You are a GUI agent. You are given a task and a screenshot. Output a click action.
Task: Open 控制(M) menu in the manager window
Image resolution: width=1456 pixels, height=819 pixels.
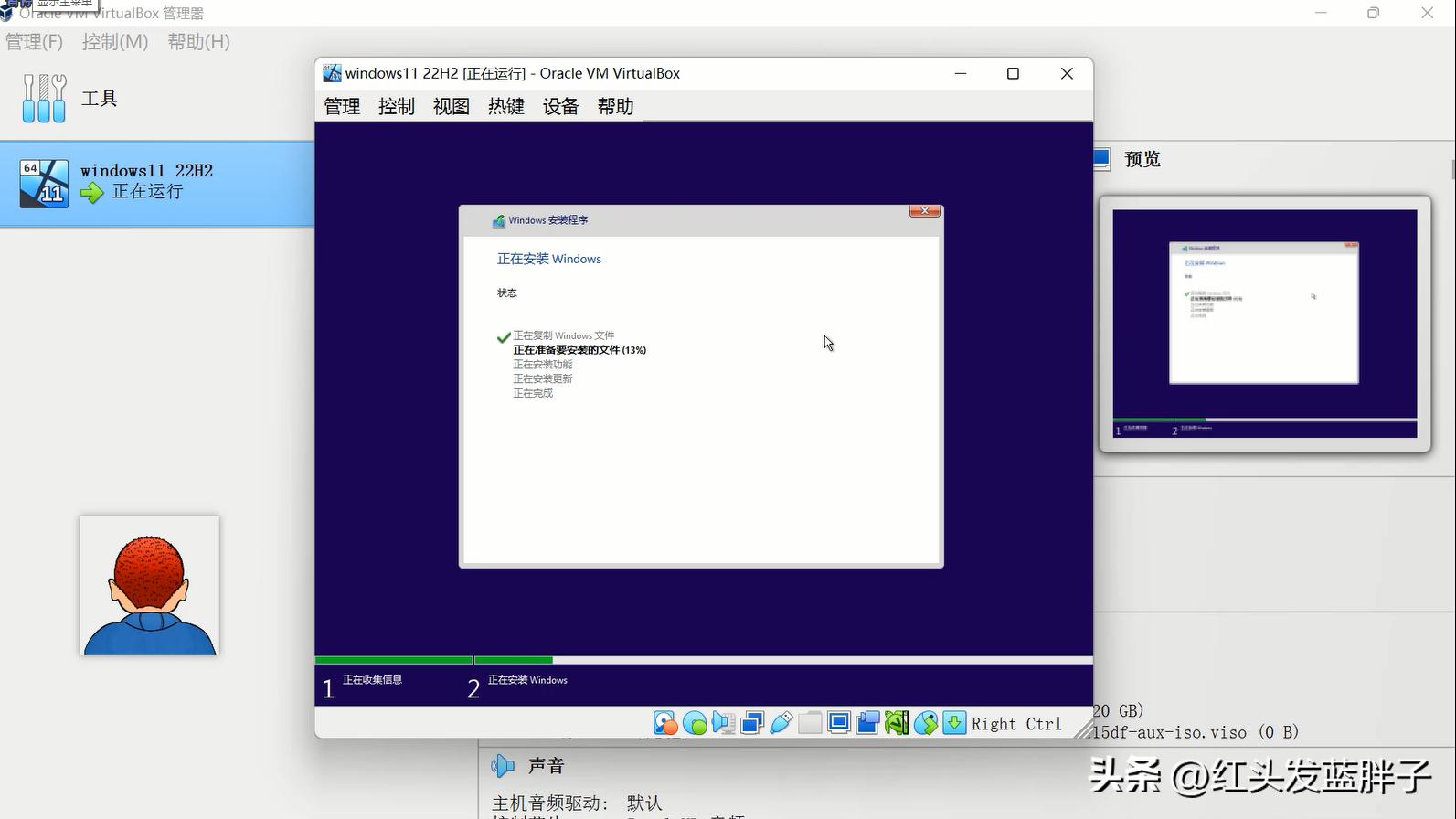point(115,42)
